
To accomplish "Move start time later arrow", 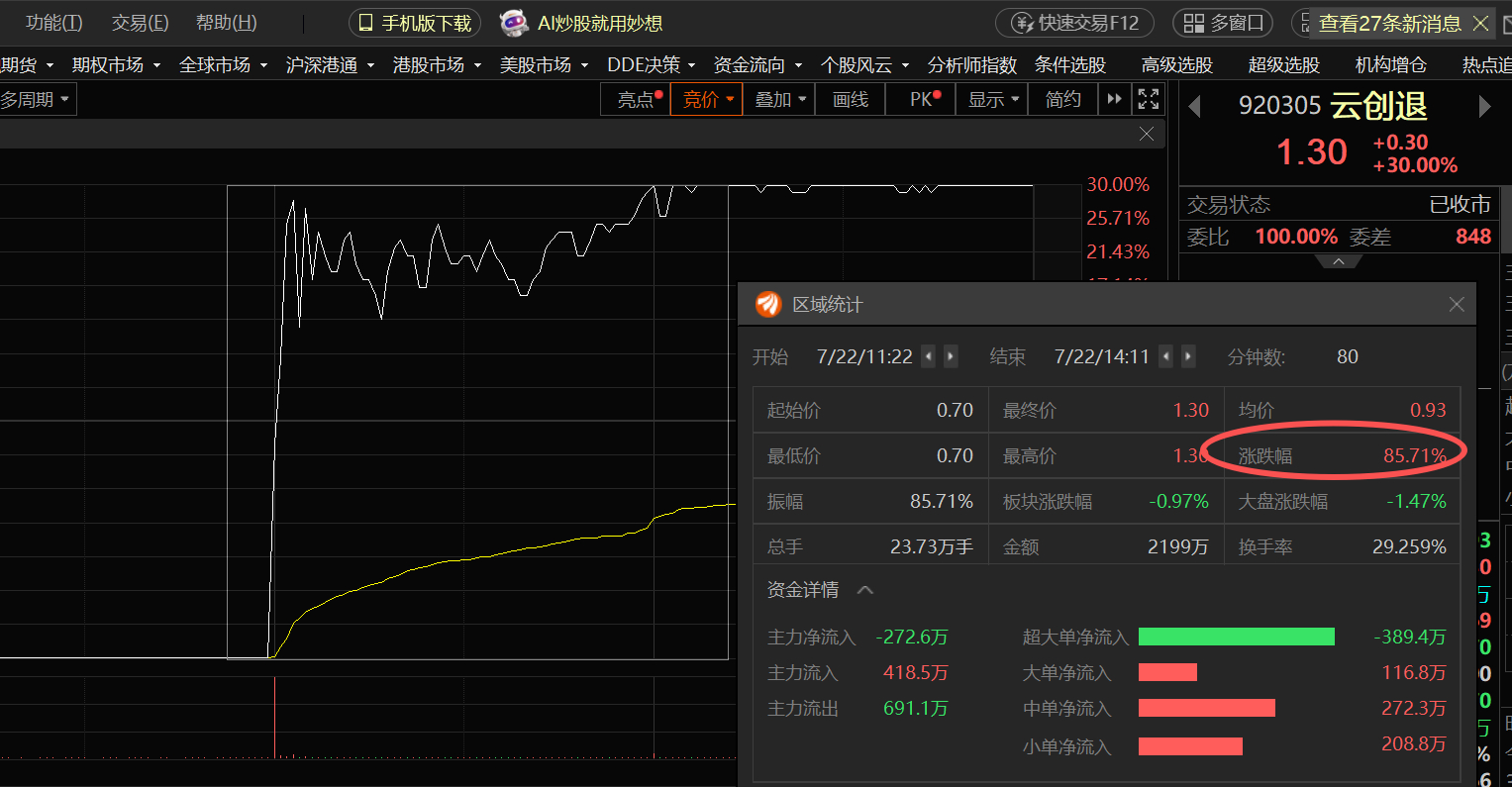I will coord(951,356).
